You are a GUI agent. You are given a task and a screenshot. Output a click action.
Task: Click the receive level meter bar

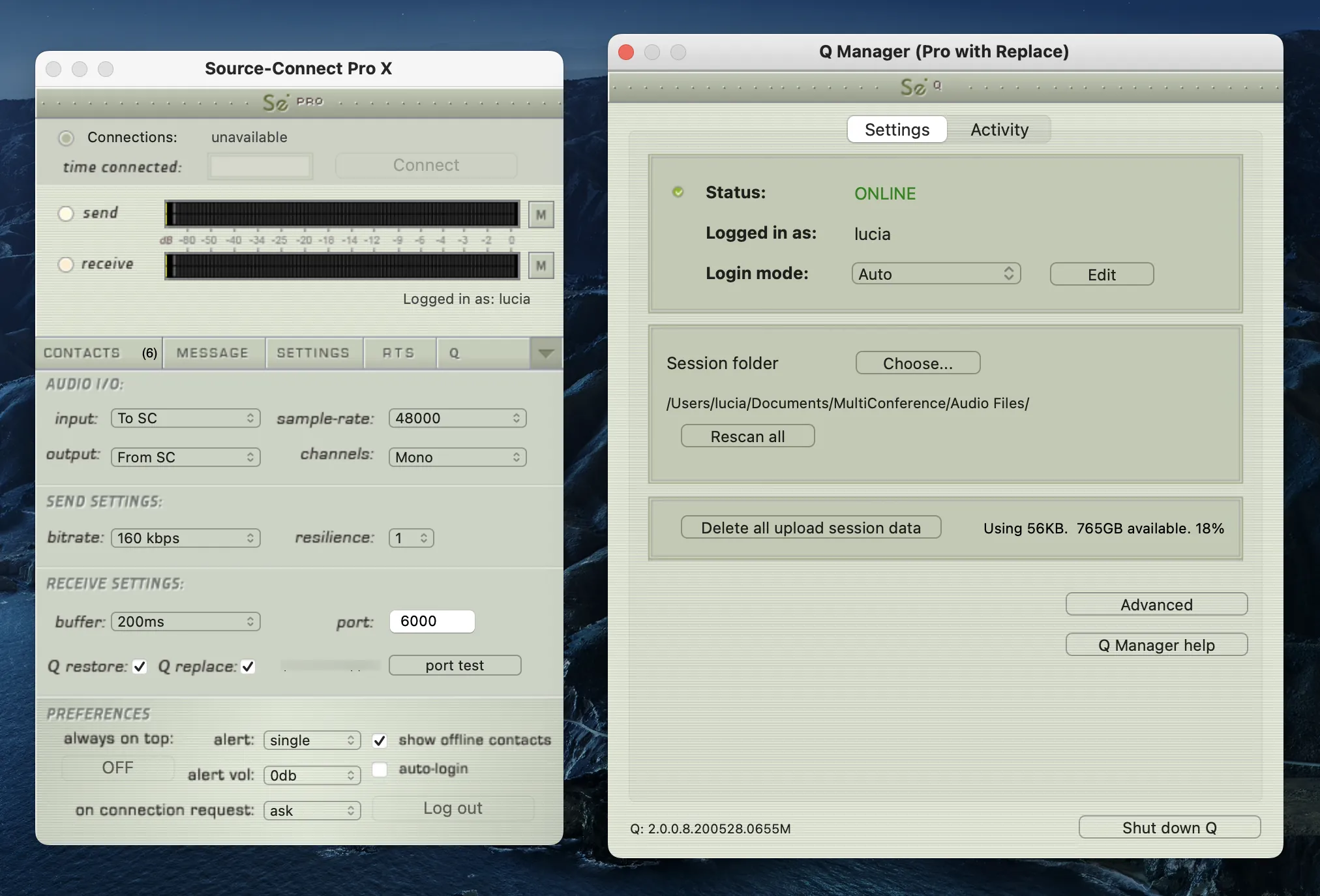pyautogui.click(x=342, y=265)
